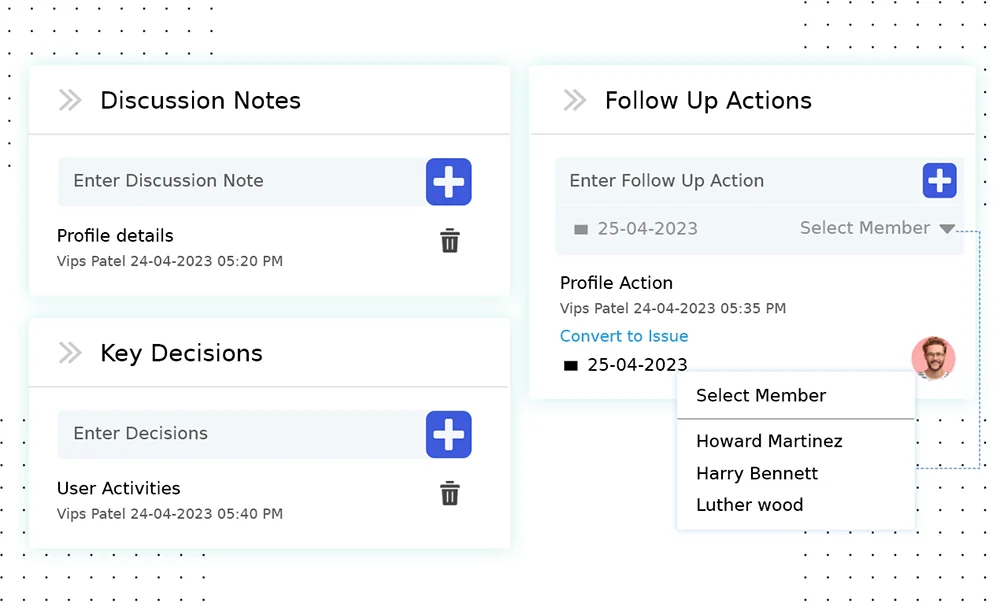Focus the Enter Discussion Note field
This screenshot has width=1000, height=614.
point(240,181)
